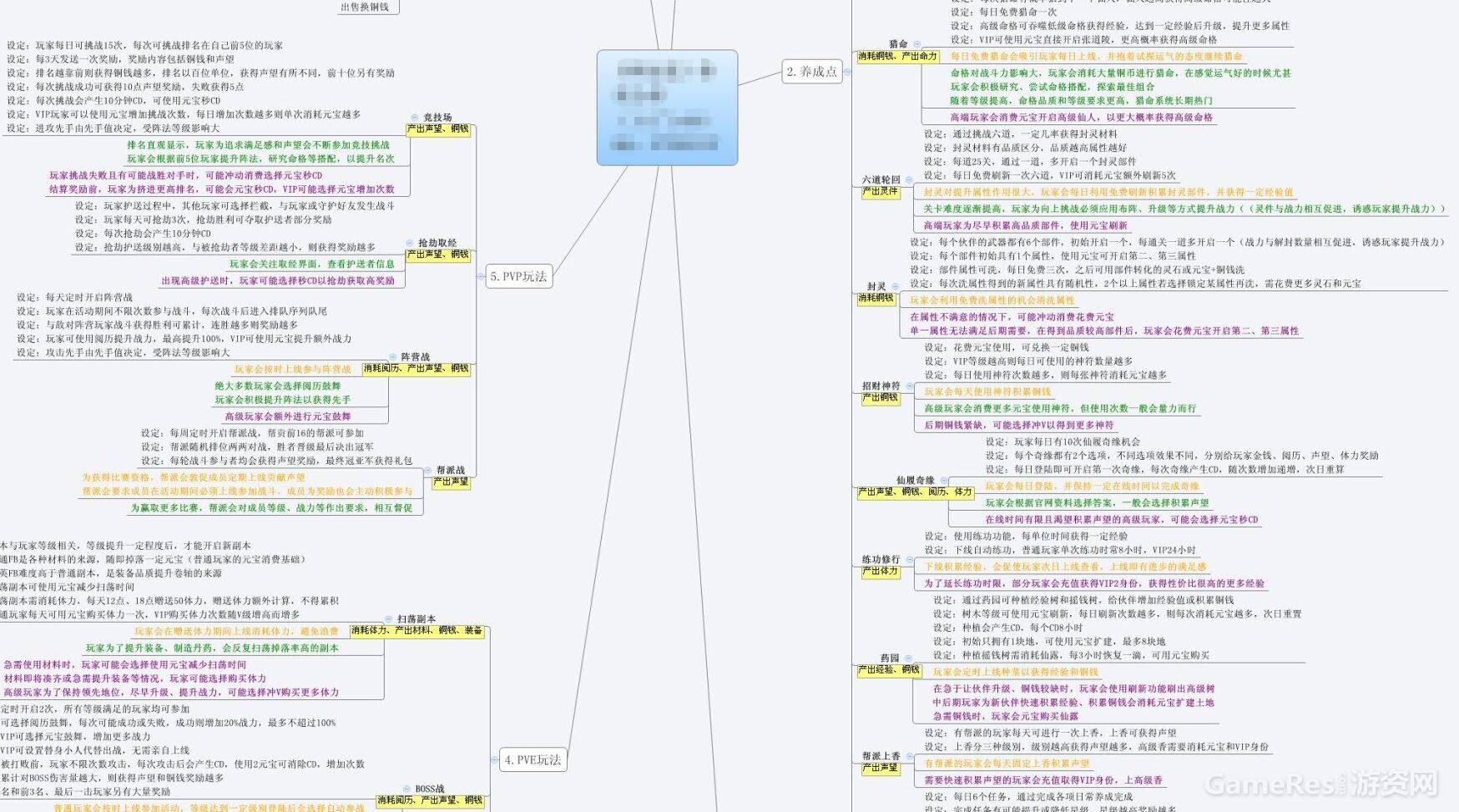This screenshot has width=1459, height=812.
Task: Select the blurred central topic node
Action: point(667,108)
